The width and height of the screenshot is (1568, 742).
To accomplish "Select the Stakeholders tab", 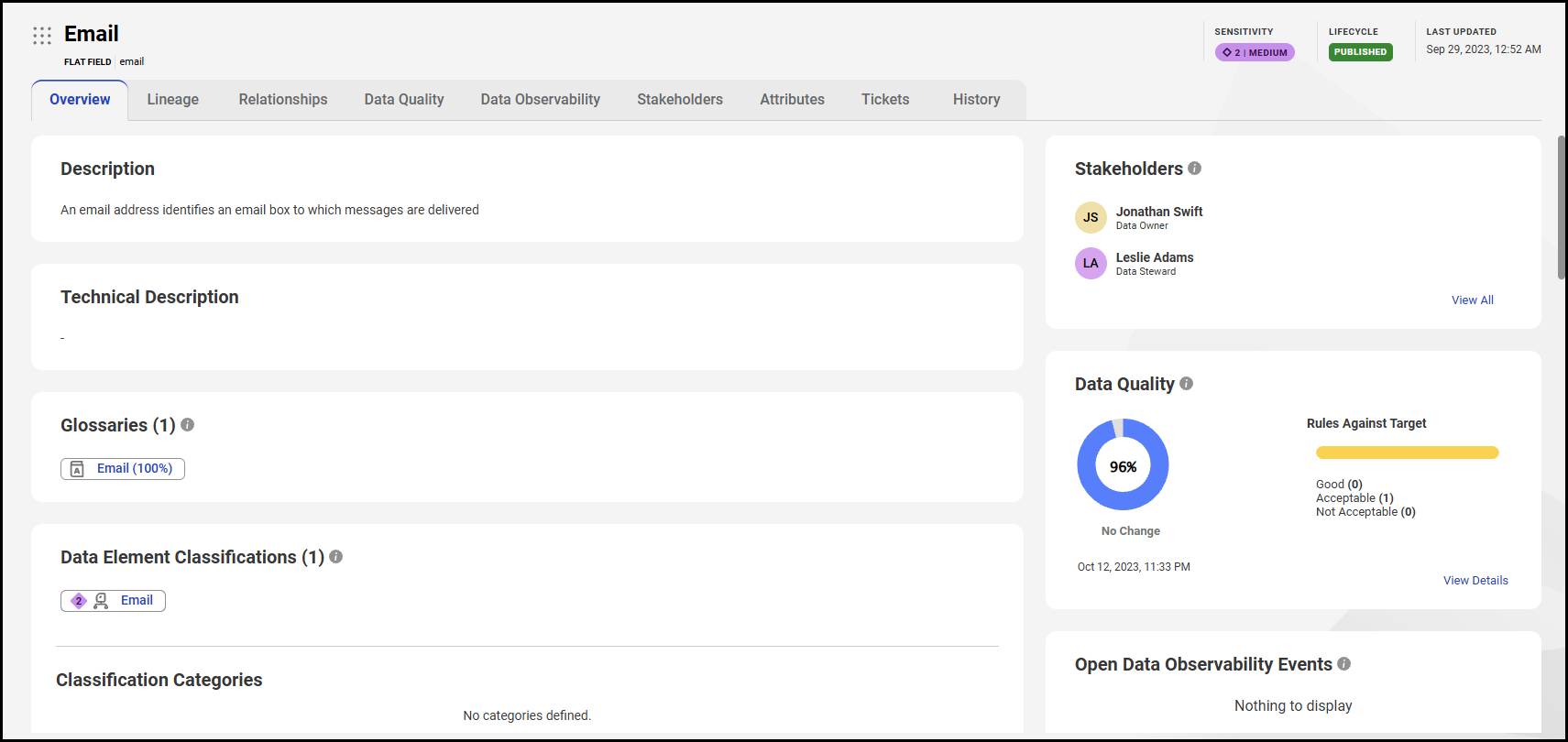I will [680, 100].
